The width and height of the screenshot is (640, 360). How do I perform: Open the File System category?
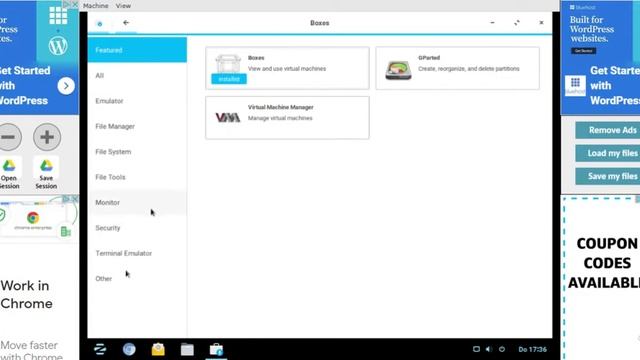click(137, 151)
